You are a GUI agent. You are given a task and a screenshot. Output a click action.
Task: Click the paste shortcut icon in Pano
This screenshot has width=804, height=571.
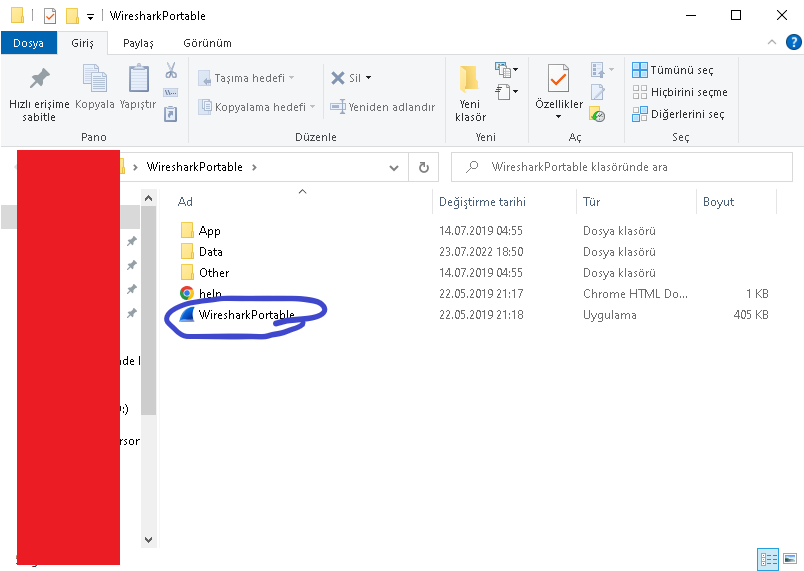(x=171, y=114)
